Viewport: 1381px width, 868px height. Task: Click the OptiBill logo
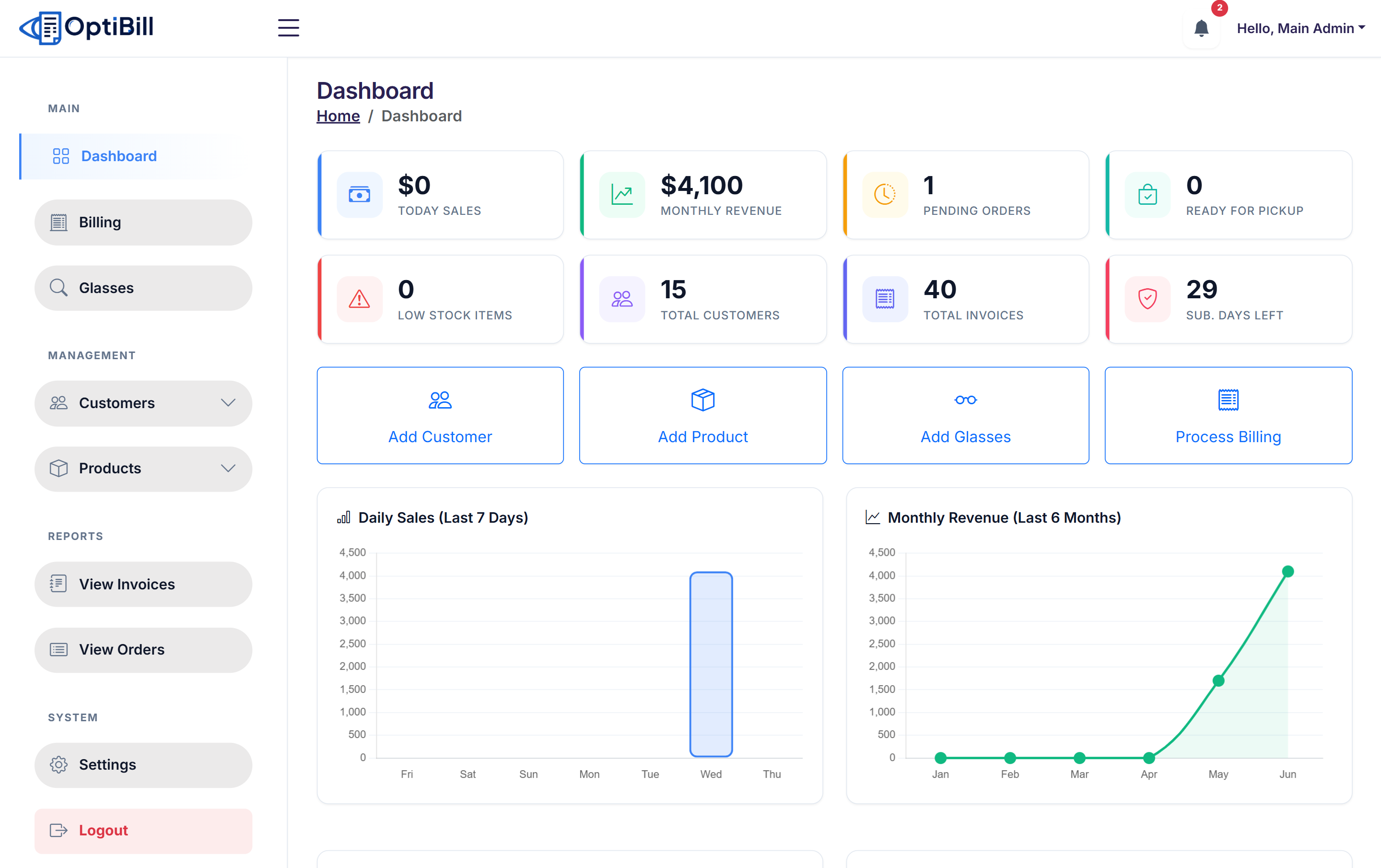[x=86, y=27]
